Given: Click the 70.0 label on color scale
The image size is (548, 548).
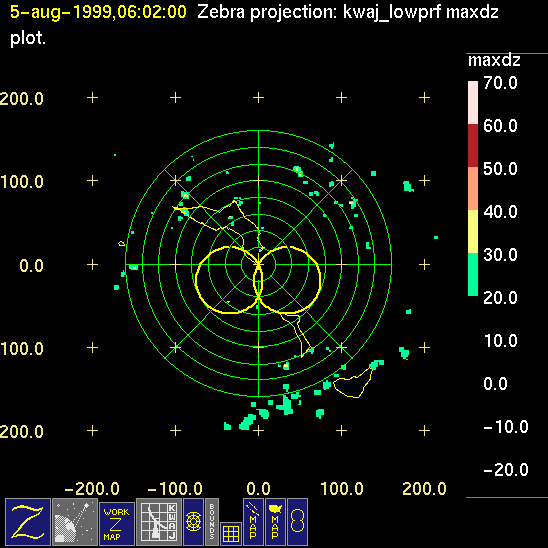Looking at the screenshot, I should pos(500,83).
